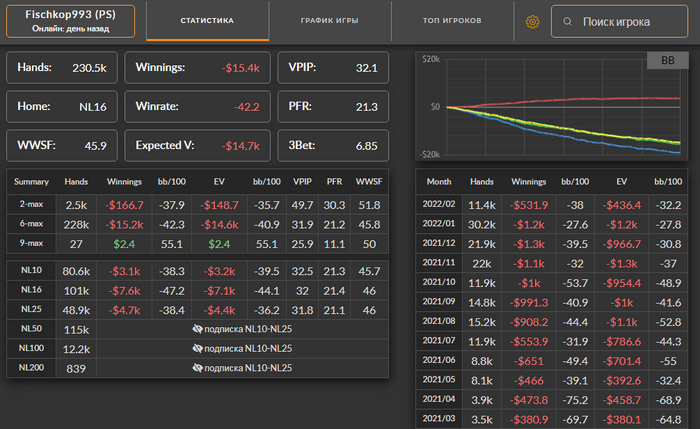Select the 2021/10 month row

552,283
